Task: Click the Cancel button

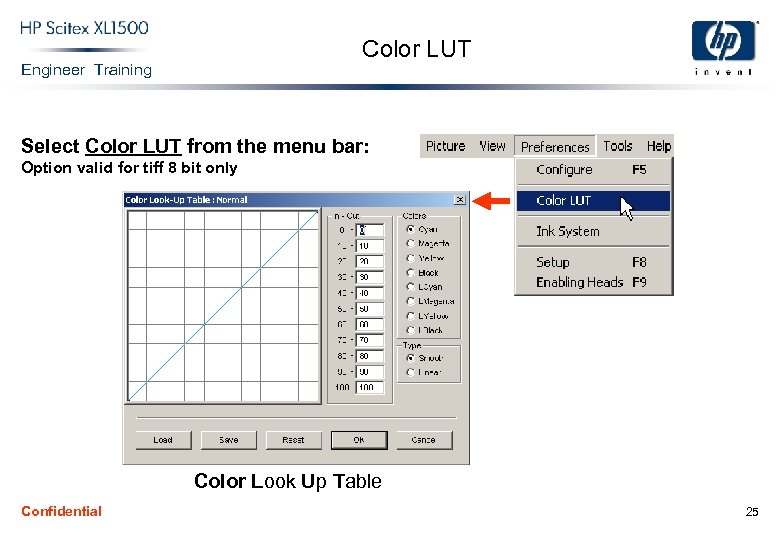Action: (424, 440)
